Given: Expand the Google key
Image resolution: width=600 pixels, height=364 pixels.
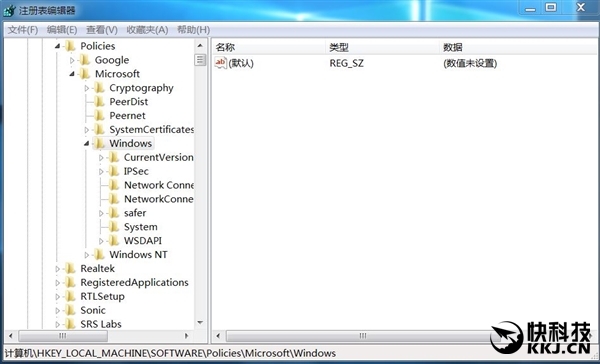Looking at the screenshot, I should click(x=72, y=60).
